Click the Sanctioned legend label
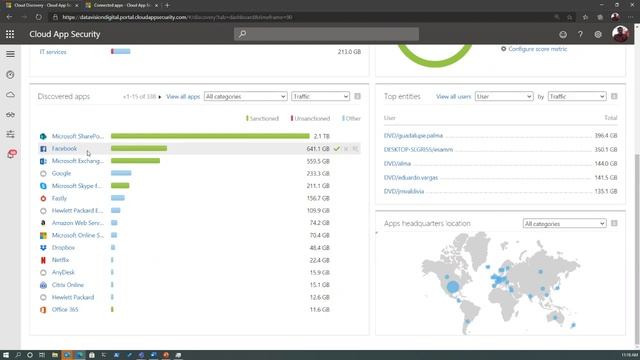This screenshot has height=360, width=640. 264,118
